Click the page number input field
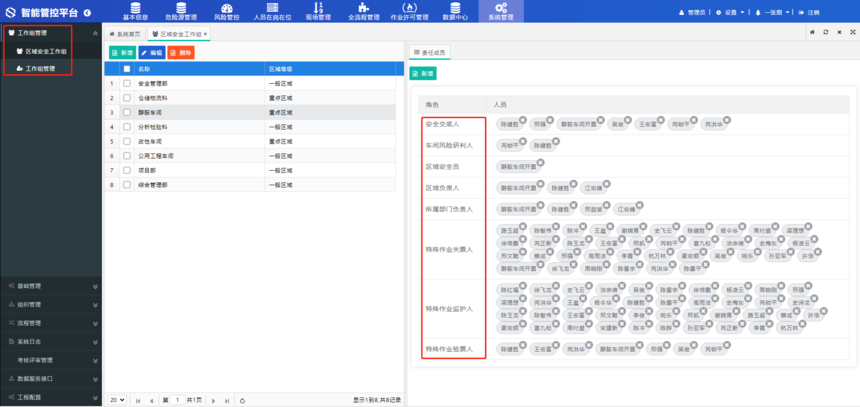Screen dimensions: 860x407 point(177,400)
